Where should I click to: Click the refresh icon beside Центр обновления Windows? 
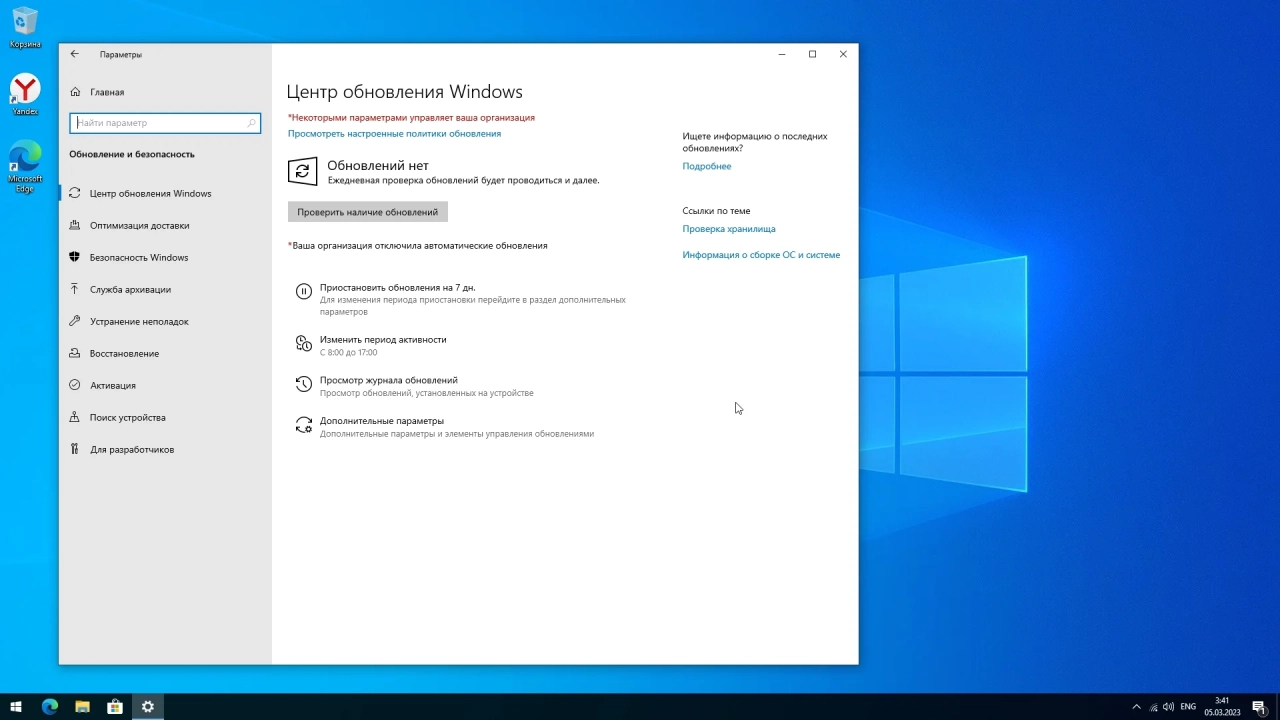point(75,193)
